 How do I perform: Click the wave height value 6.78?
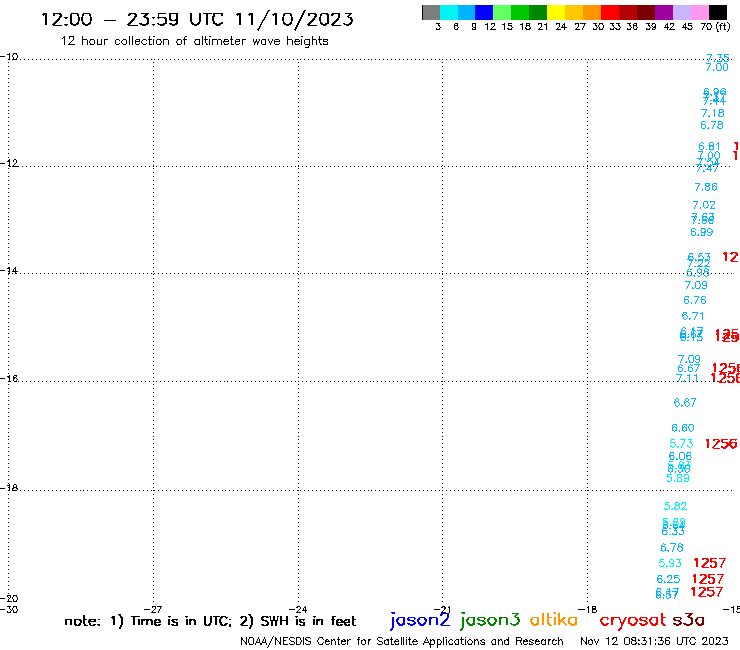[x=712, y=125]
